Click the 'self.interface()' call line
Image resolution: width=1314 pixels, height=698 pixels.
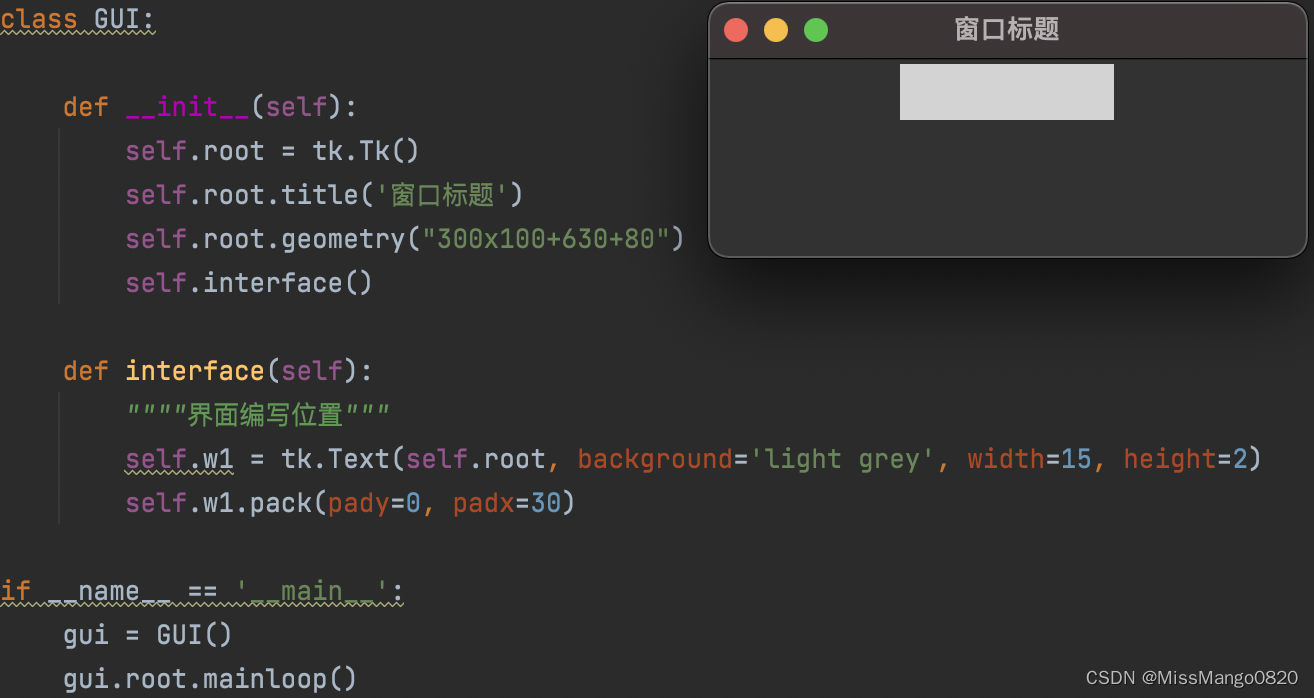point(249,283)
